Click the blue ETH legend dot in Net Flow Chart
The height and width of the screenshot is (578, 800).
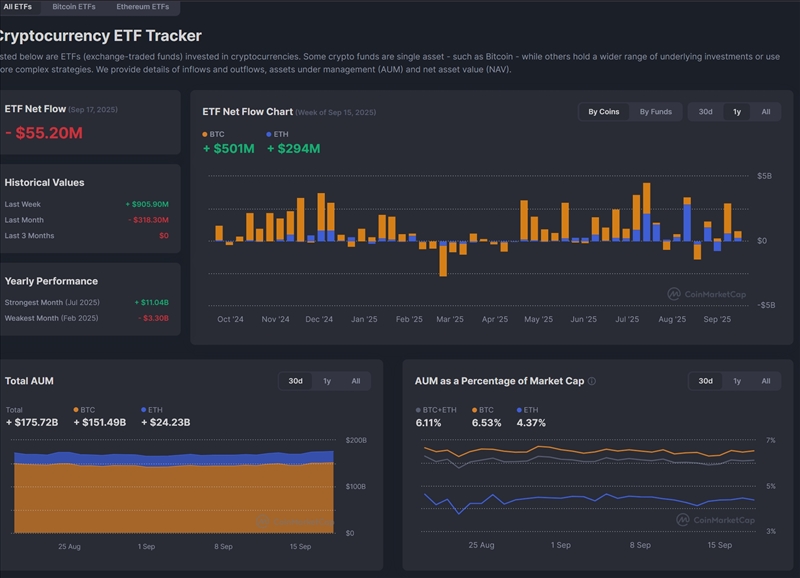270,133
